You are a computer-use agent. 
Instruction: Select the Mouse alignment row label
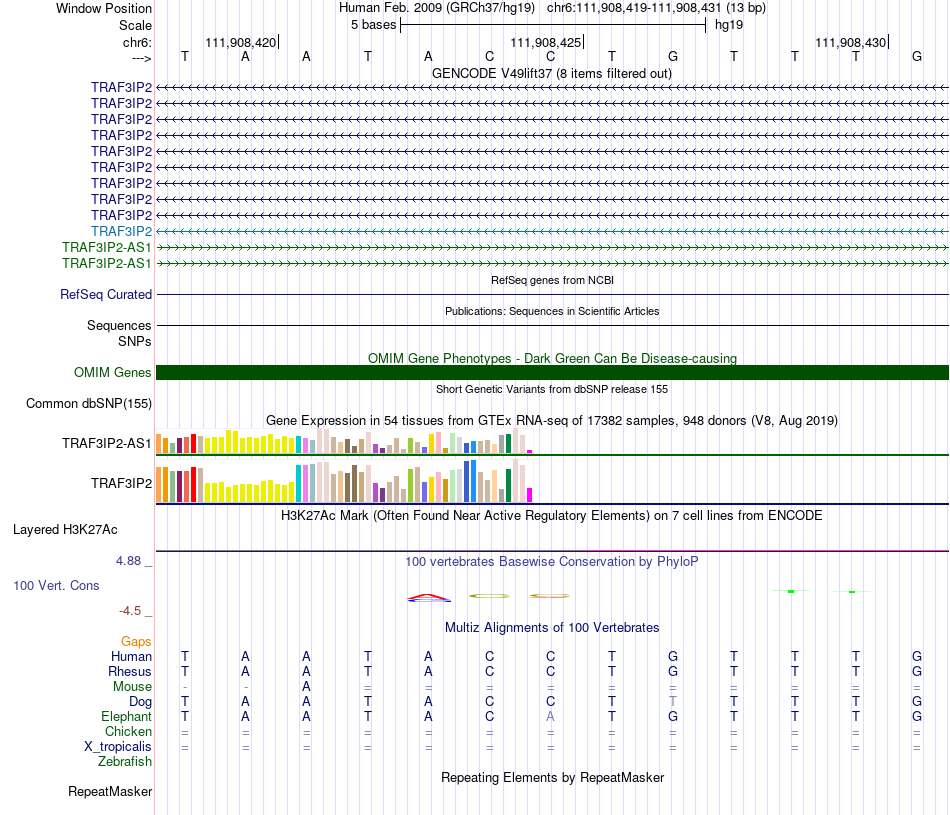132,687
